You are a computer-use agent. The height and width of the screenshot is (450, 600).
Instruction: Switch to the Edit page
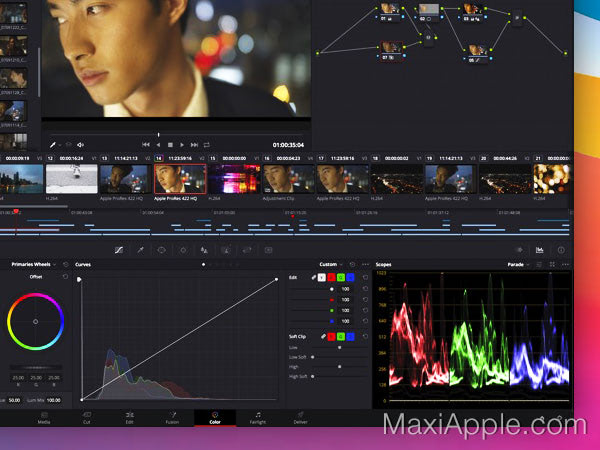pos(130,418)
